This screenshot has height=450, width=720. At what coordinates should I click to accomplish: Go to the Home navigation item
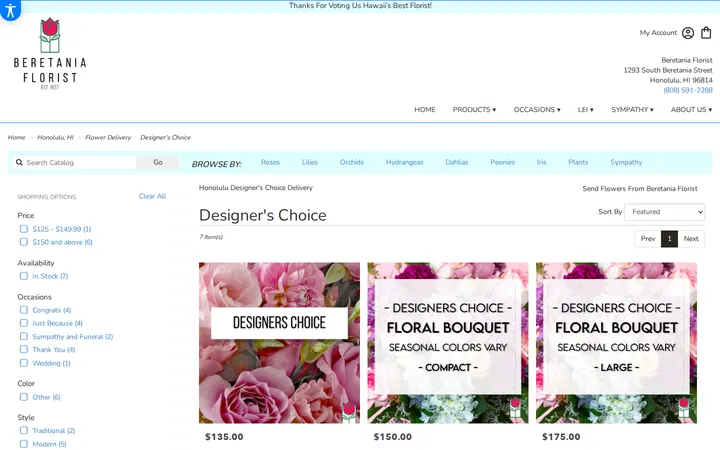tap(425, 110)
